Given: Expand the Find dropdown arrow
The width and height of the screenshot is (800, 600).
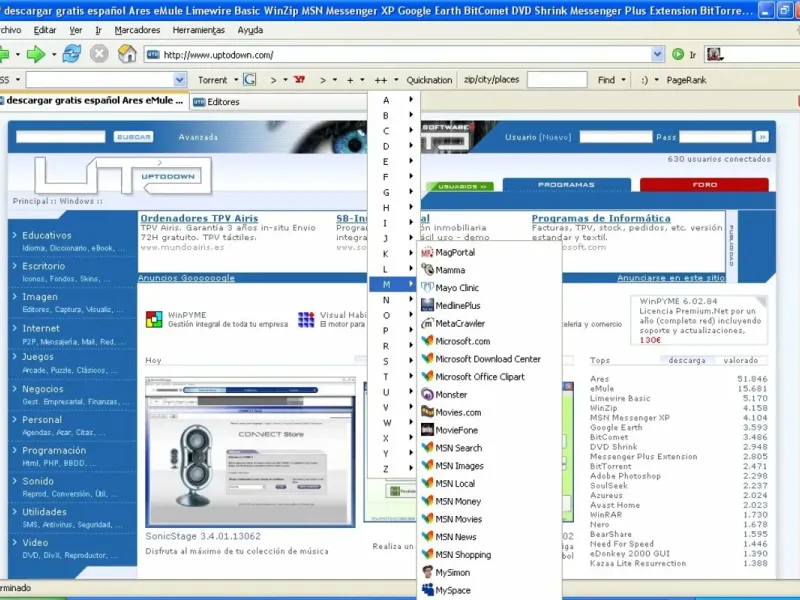Looking at the screenshot, I should coord(623,80).
